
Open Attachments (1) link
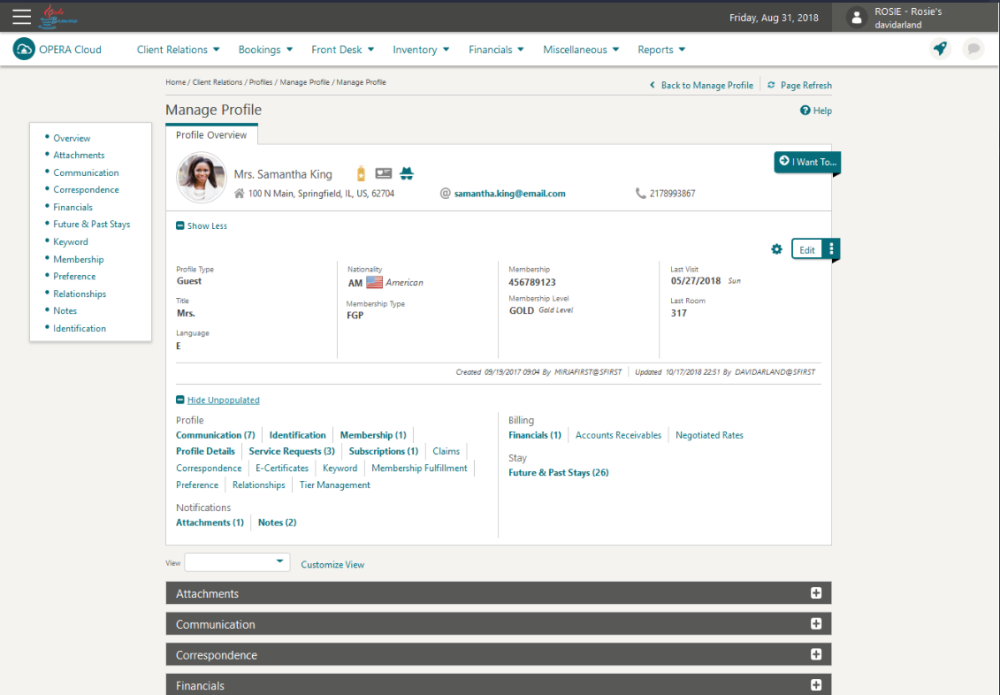(210, 522)
